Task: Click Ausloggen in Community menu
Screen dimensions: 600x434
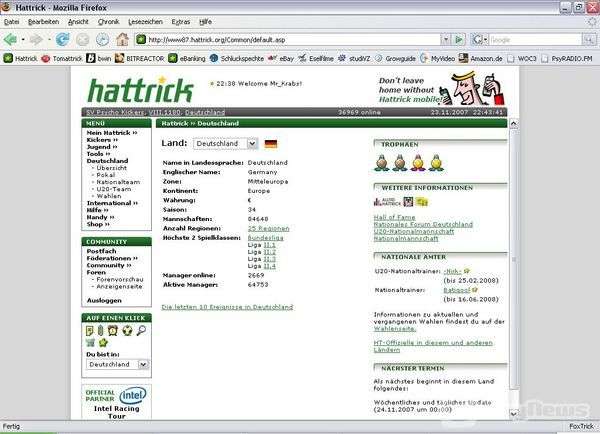Action: [104, 300]
